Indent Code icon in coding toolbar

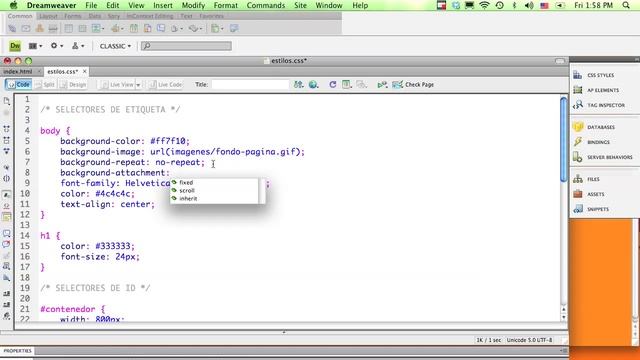(x=7, y=293)
